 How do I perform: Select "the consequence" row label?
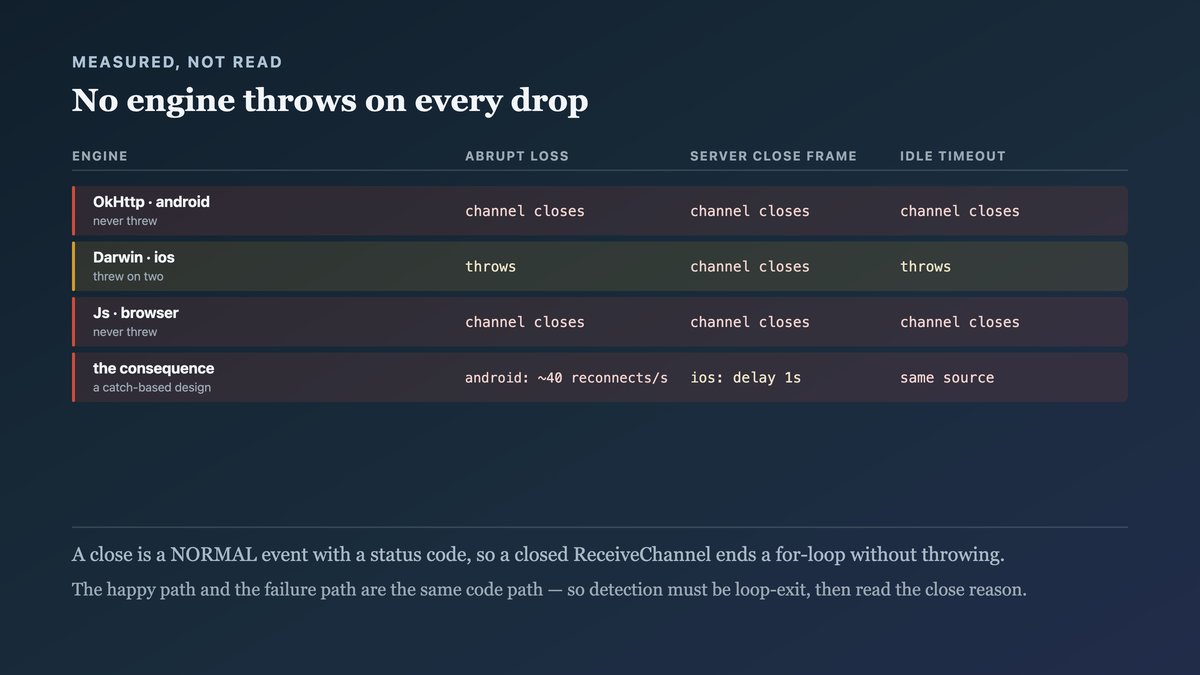153,368
